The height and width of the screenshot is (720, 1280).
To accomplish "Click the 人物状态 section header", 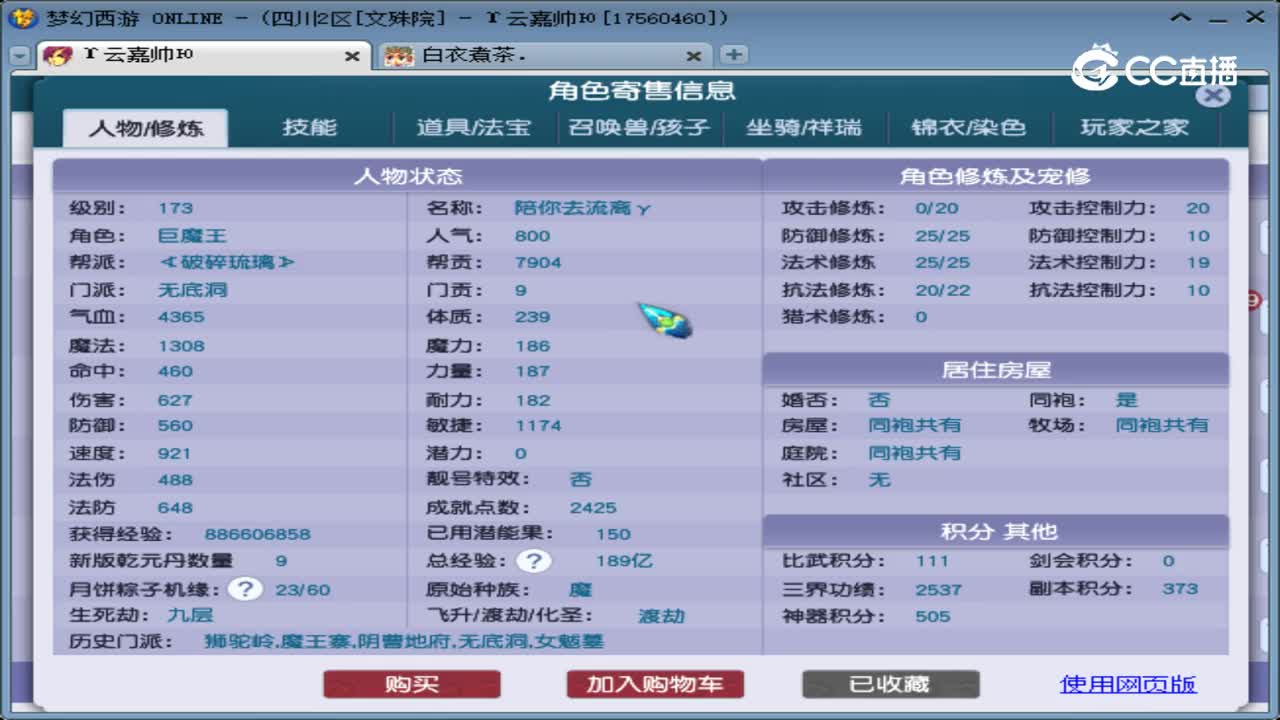I will (408, 176).
